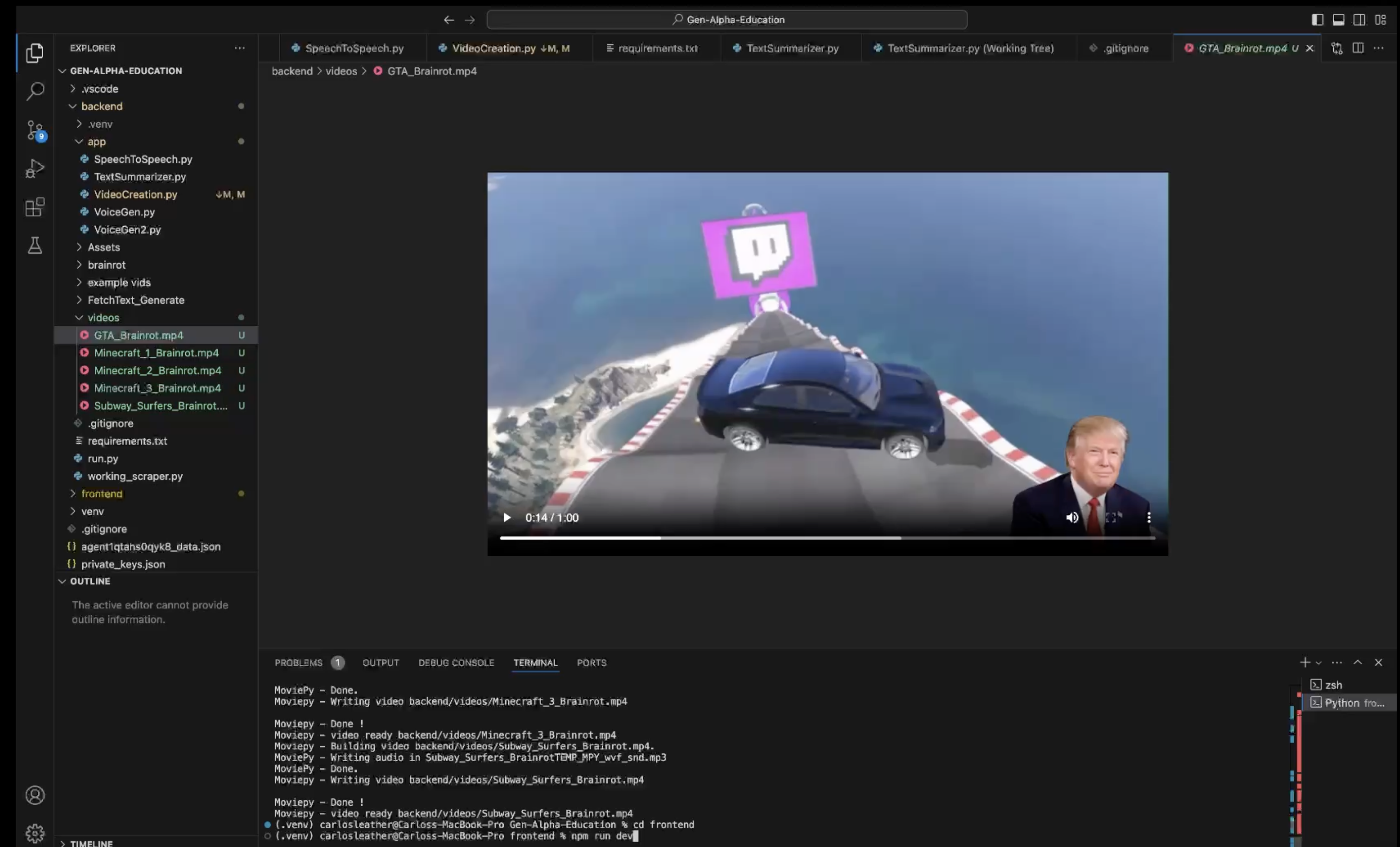This screenshot has width=1400, height=847.
Task: Open the Manage settings gear
Action: pos(35,833)
